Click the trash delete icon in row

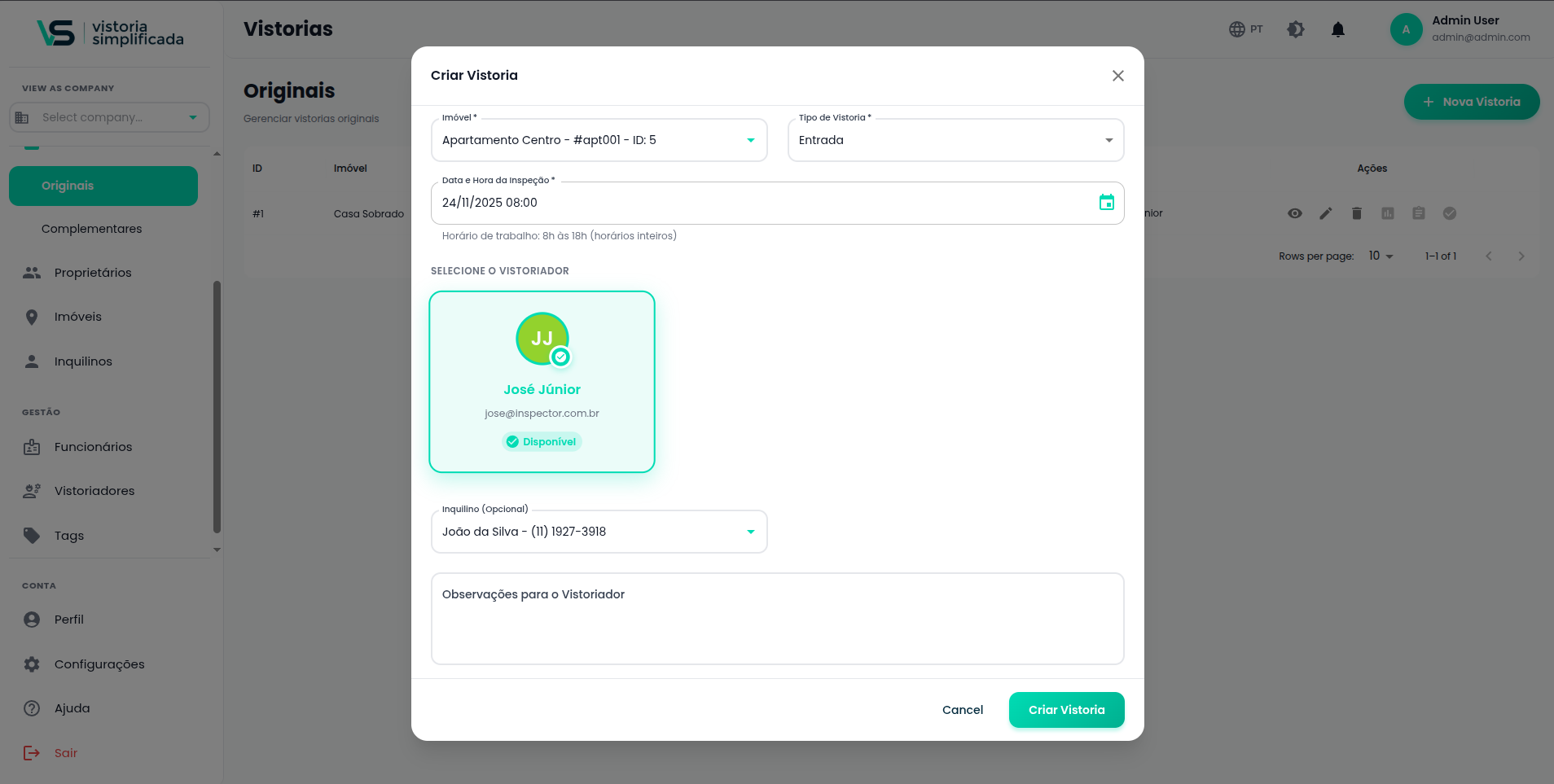point(1356,213)
